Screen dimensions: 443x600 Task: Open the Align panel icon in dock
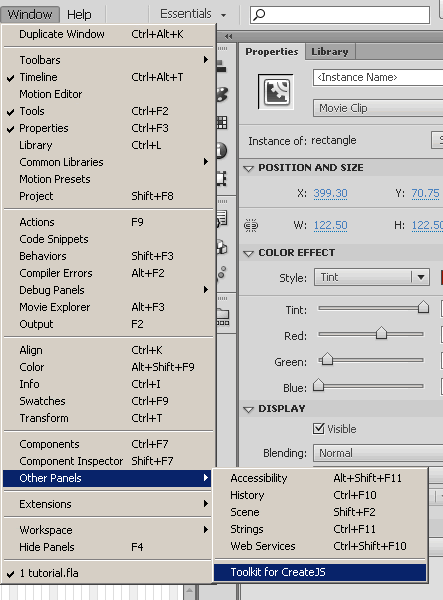coord(222,66)
